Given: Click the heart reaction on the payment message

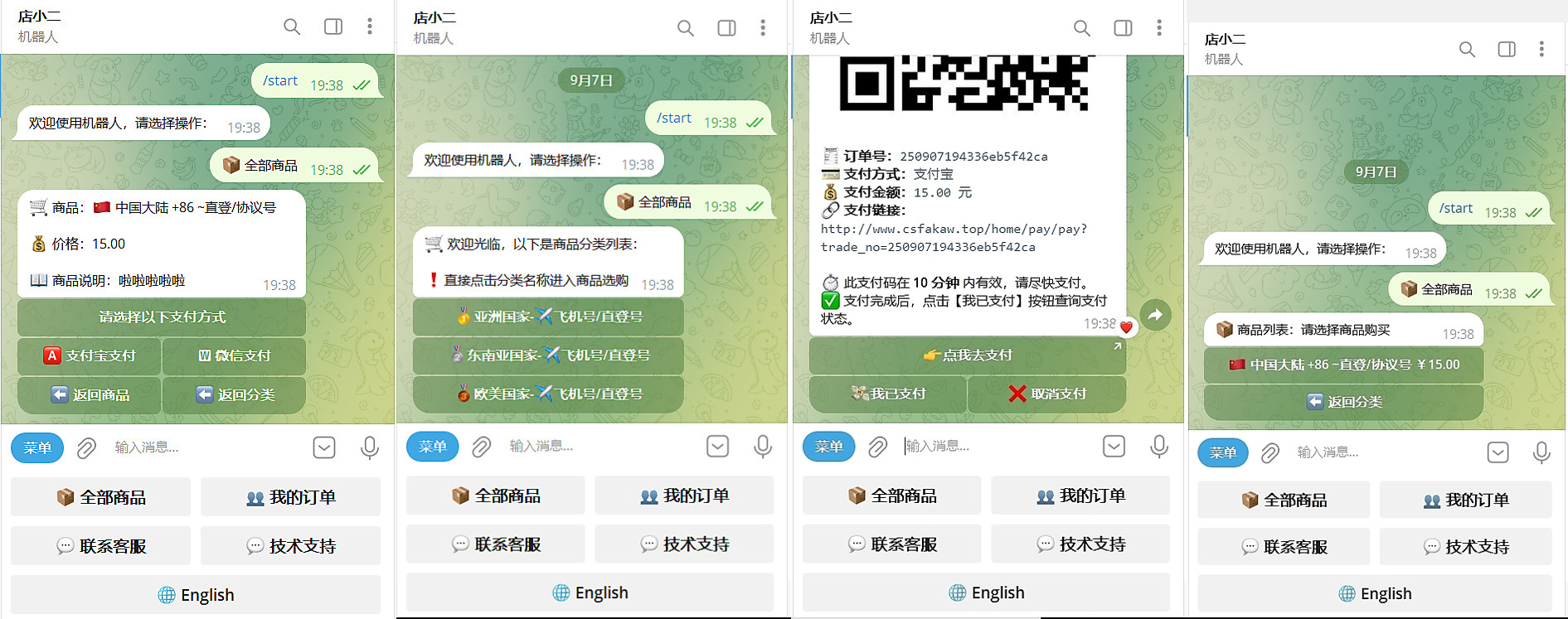Looking at the screenshot, I should pos(1125,326).
